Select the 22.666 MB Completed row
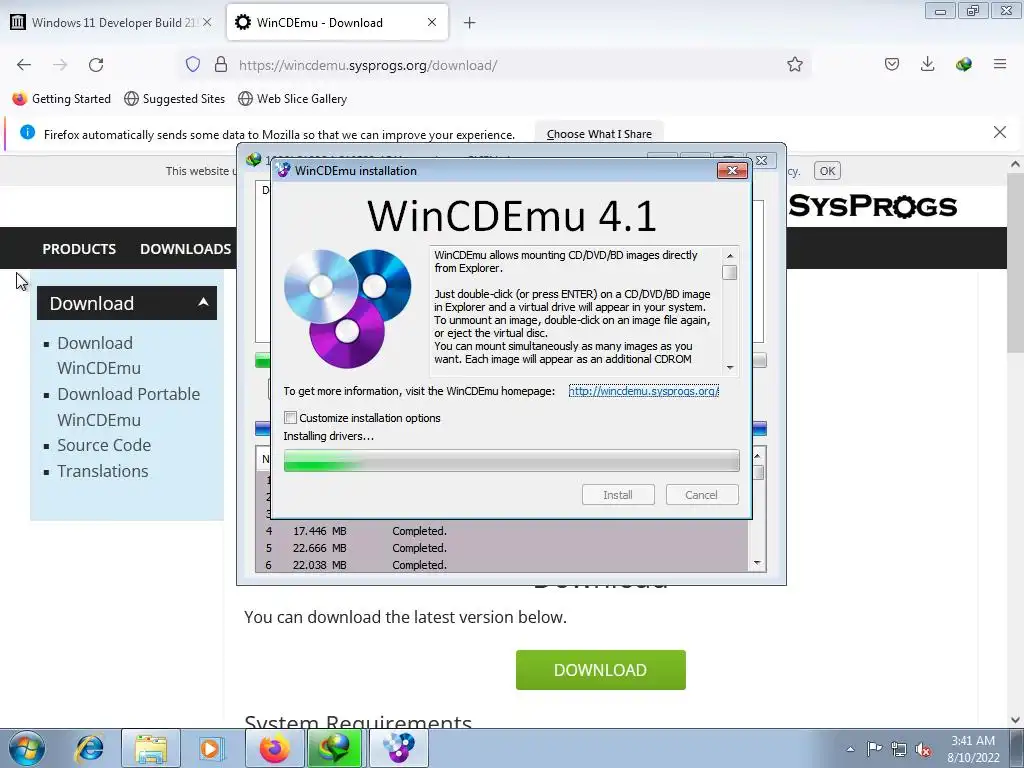Screen dimensions: 1024x768 503,548
